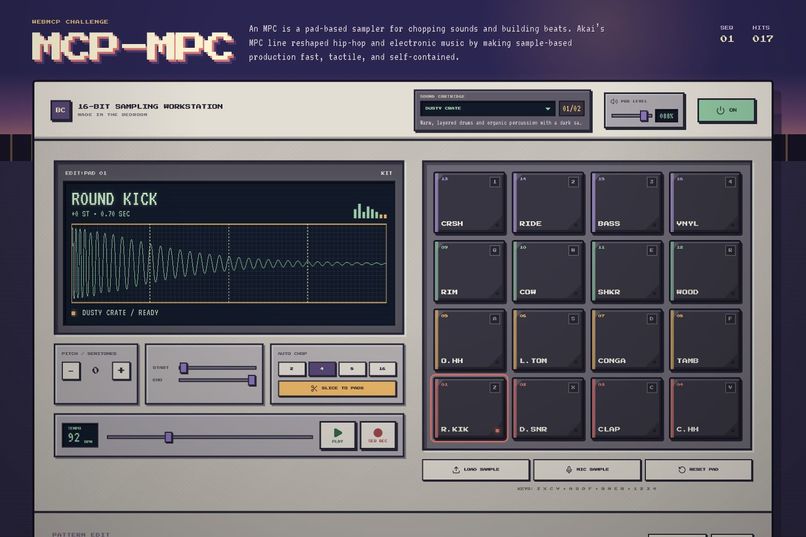Open the Sound Cartridge dropdown

(x=487, y=108)
